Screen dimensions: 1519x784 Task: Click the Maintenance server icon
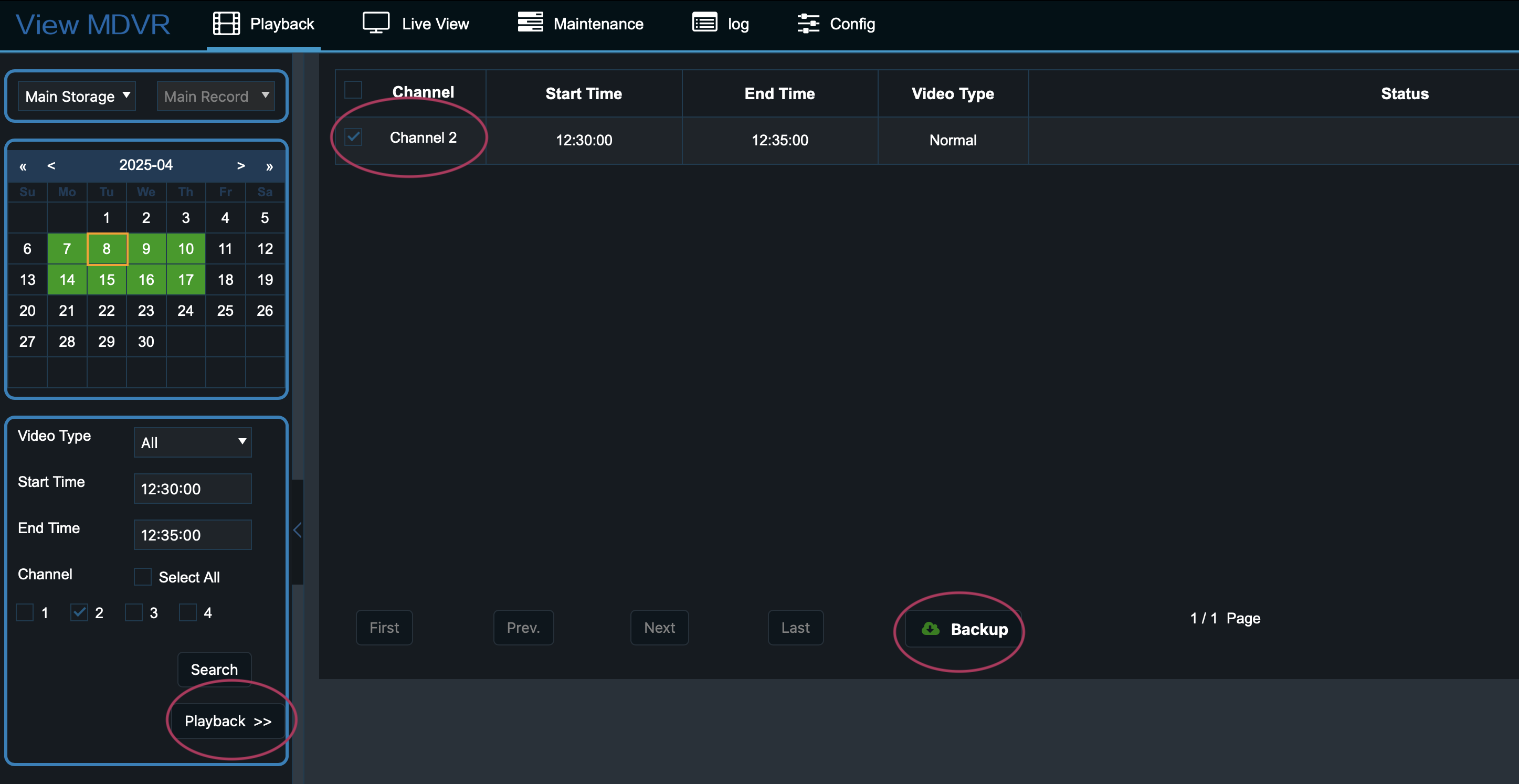click(530, 23)
